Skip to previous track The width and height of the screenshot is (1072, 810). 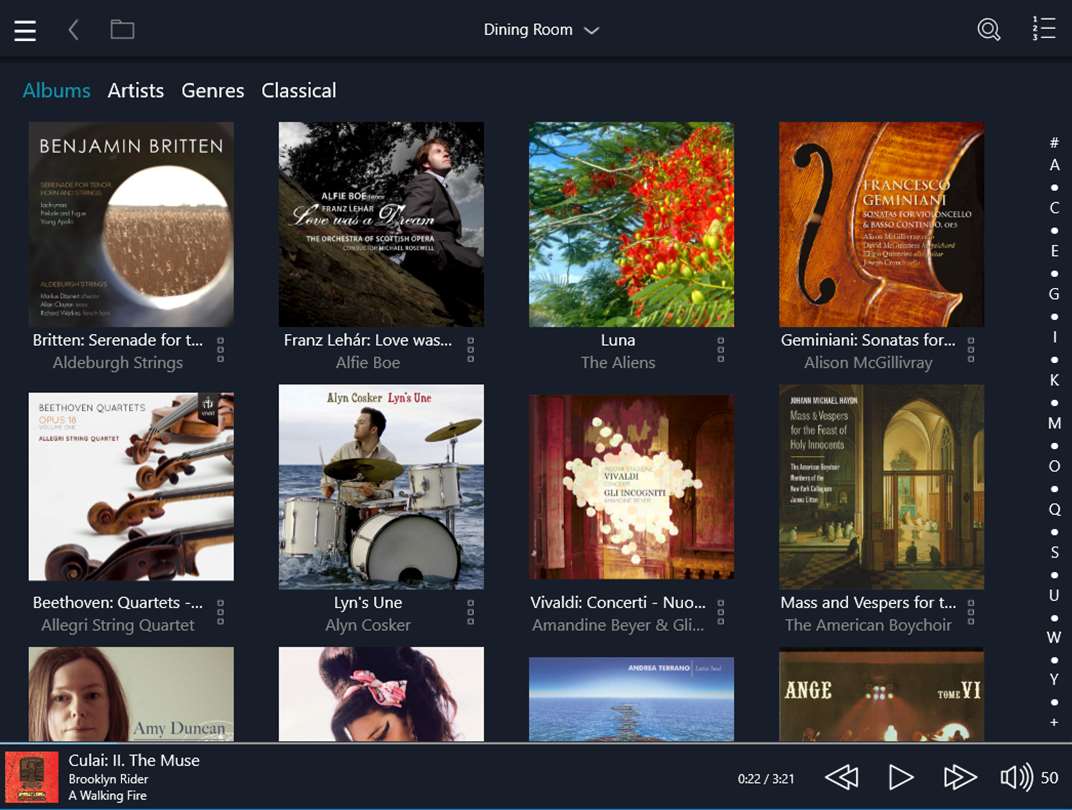click(x=842, y=777)
